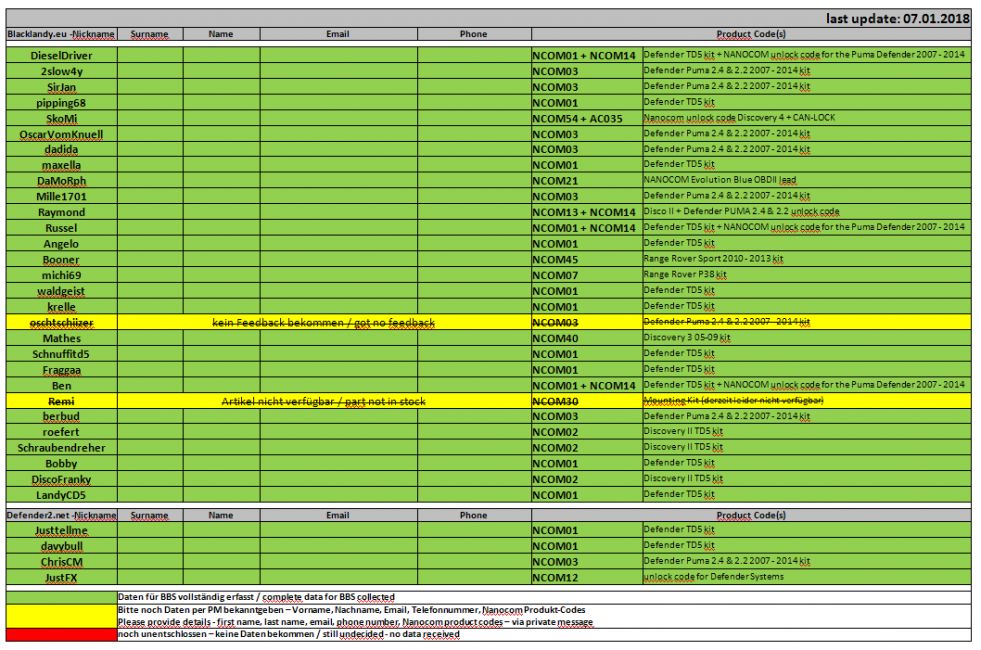Click the red legend color cell
Screen dimensions: 981x650
click(61, 635)
